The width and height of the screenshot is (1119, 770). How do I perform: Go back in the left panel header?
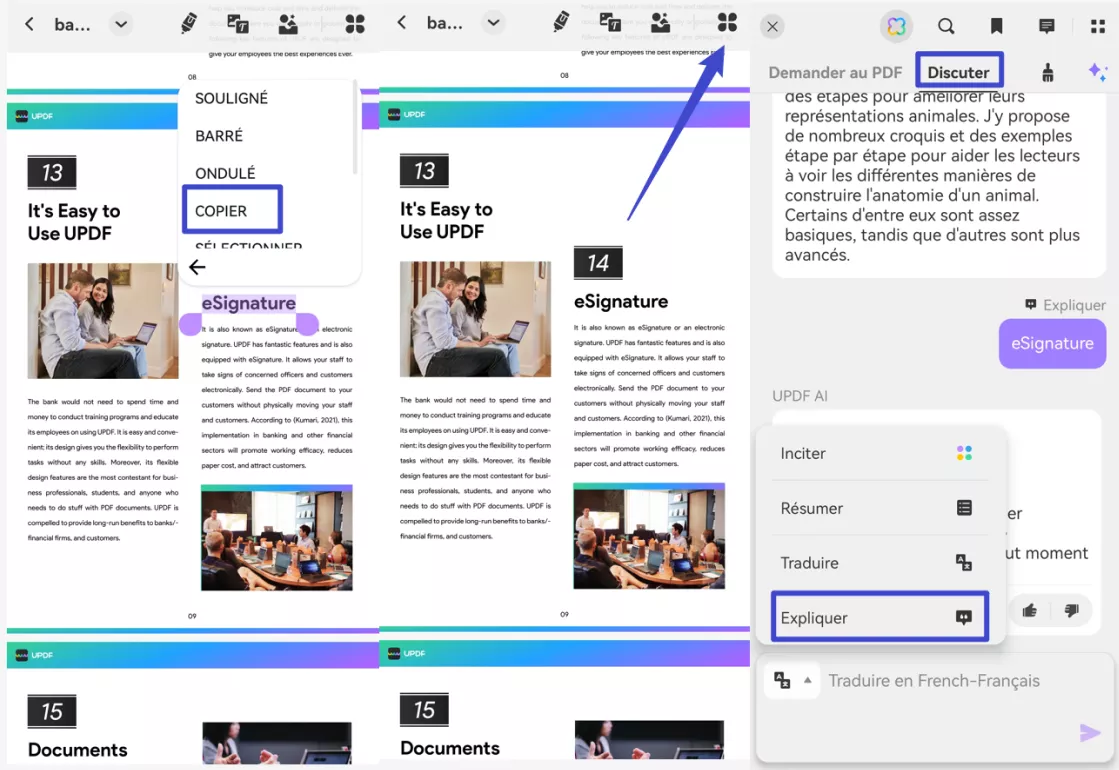[x=29, y=24]
